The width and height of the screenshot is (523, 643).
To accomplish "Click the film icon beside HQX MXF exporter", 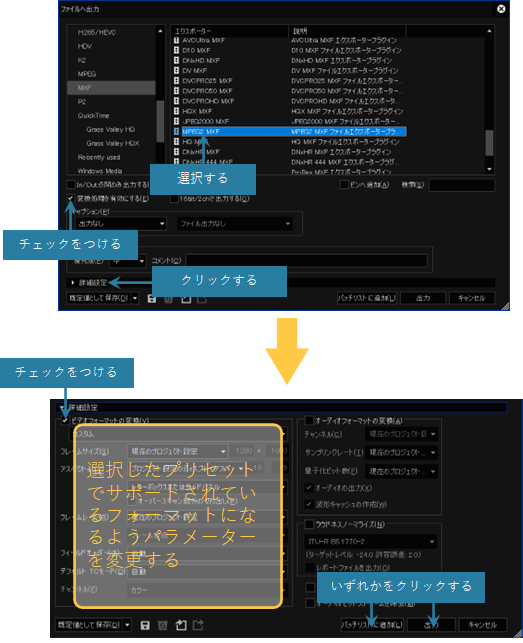I will point(176,111).
